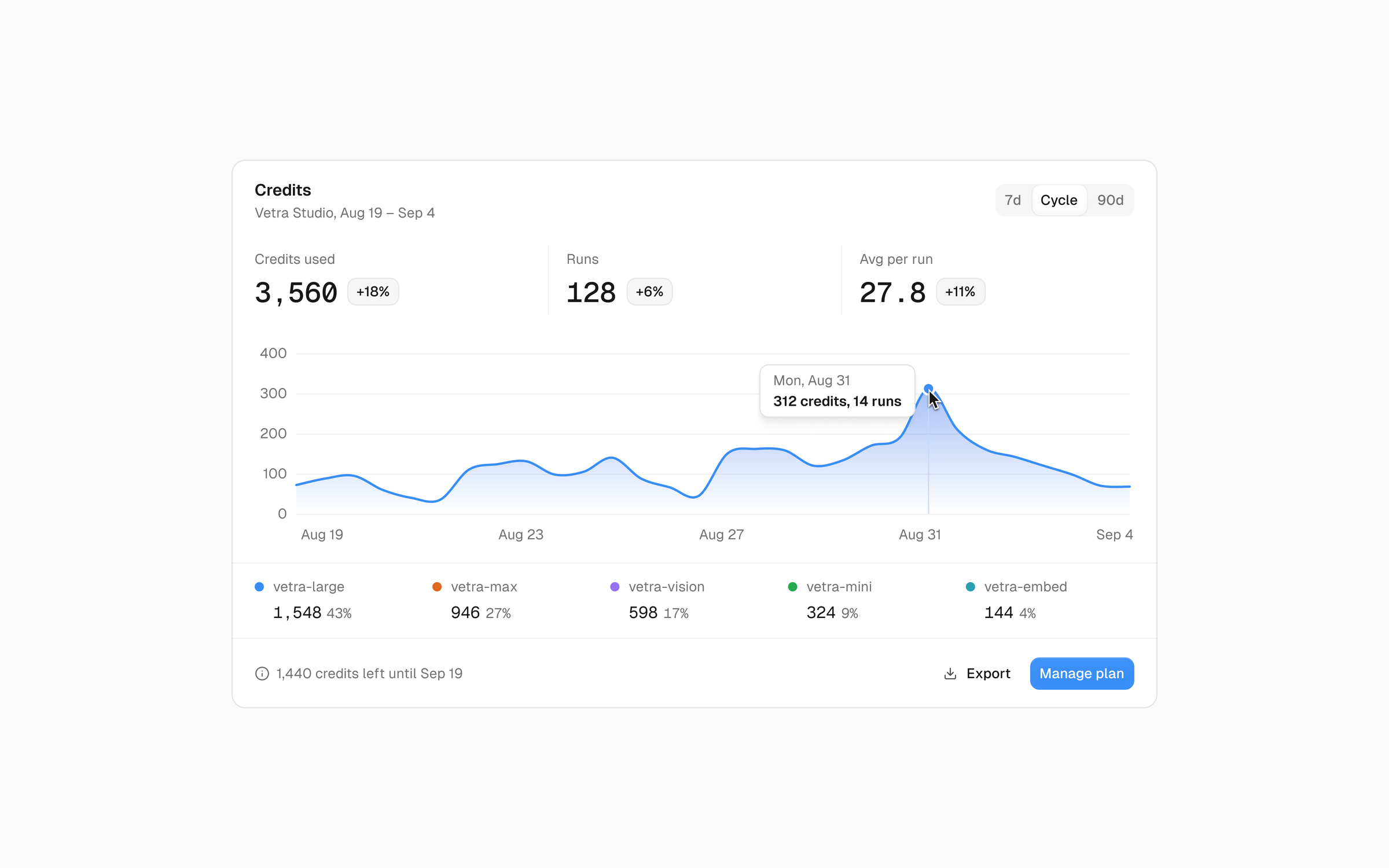Click the 128 runs value

591,292
